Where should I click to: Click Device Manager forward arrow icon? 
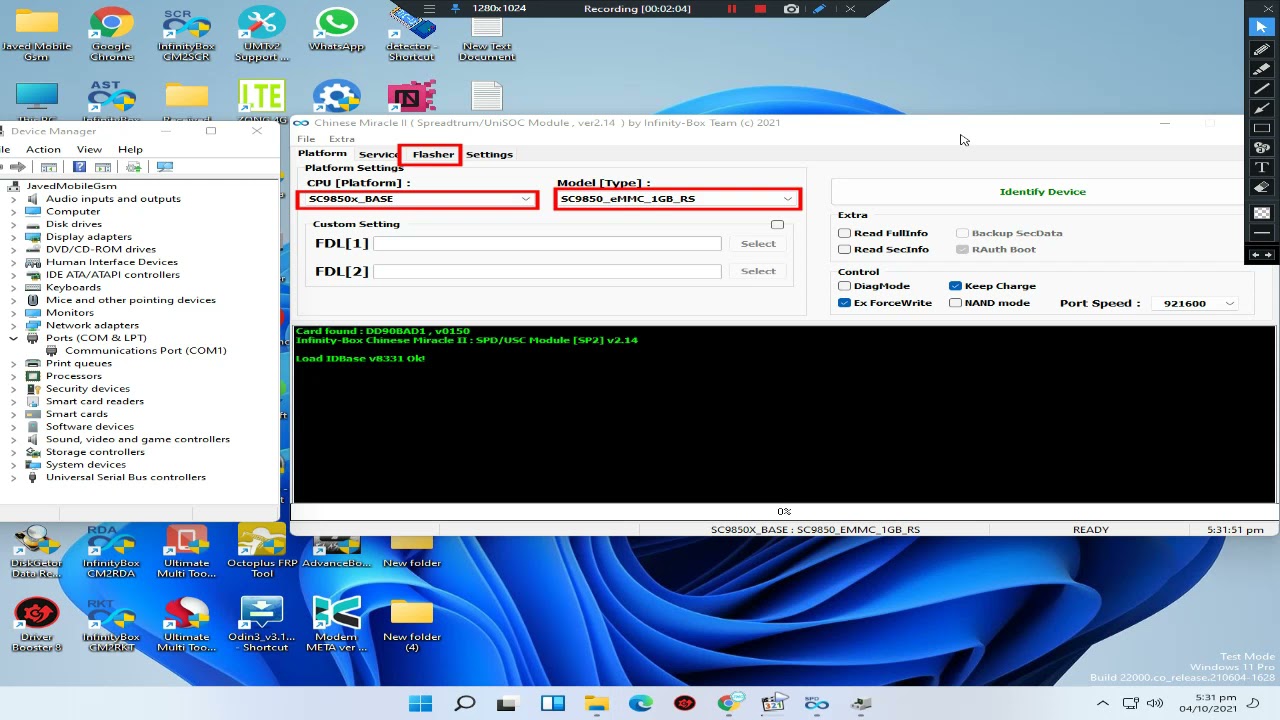pyautogui.click(x=17, y=167)
